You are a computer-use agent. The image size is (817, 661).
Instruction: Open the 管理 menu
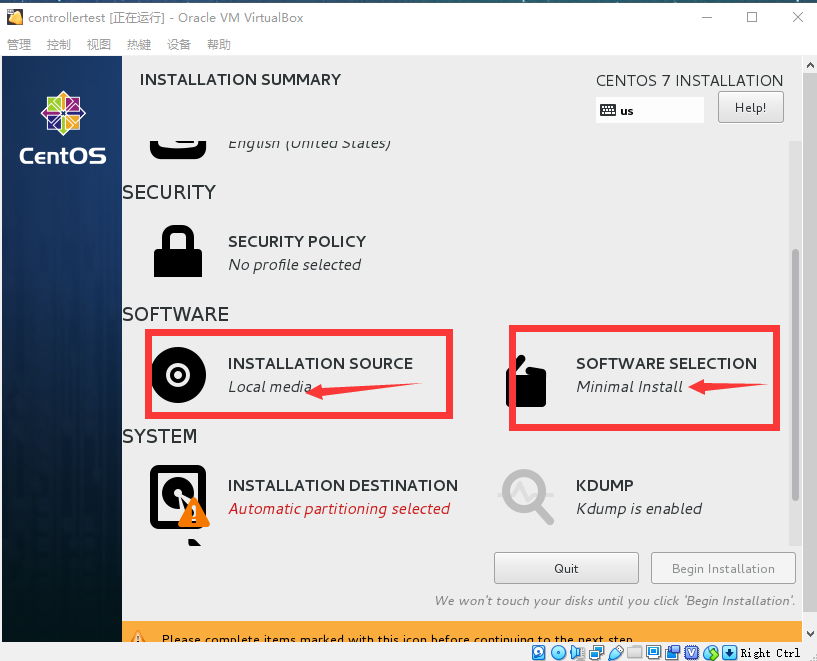coord(19,45)
